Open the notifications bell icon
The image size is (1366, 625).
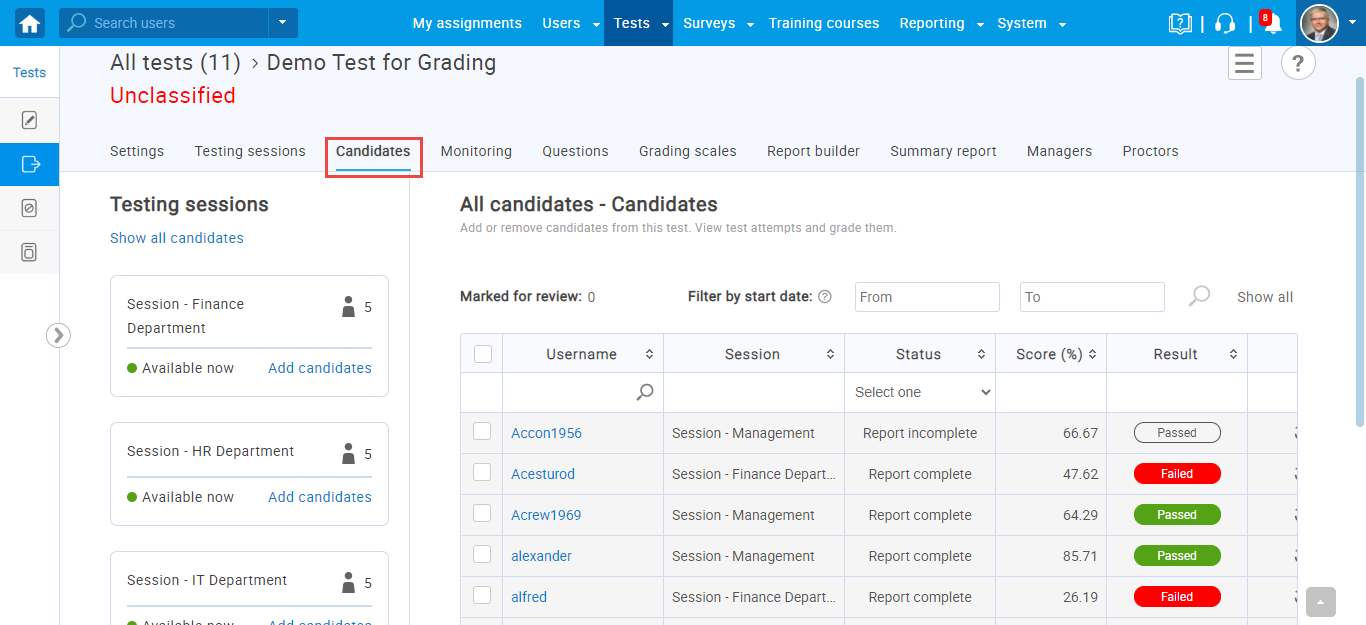pos(1272,24)
